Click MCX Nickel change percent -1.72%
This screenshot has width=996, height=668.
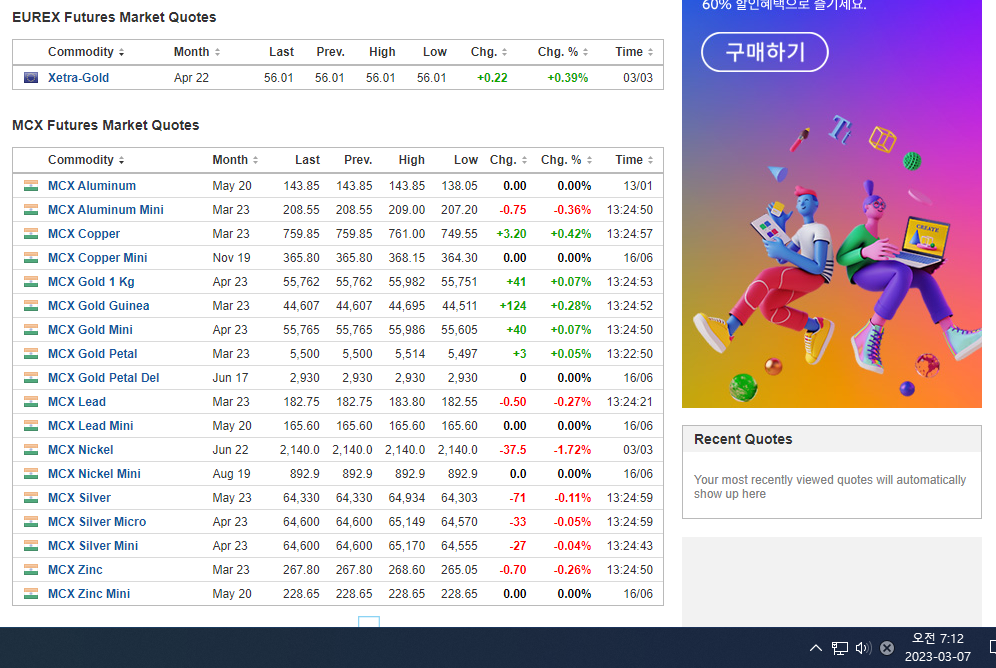572,450
